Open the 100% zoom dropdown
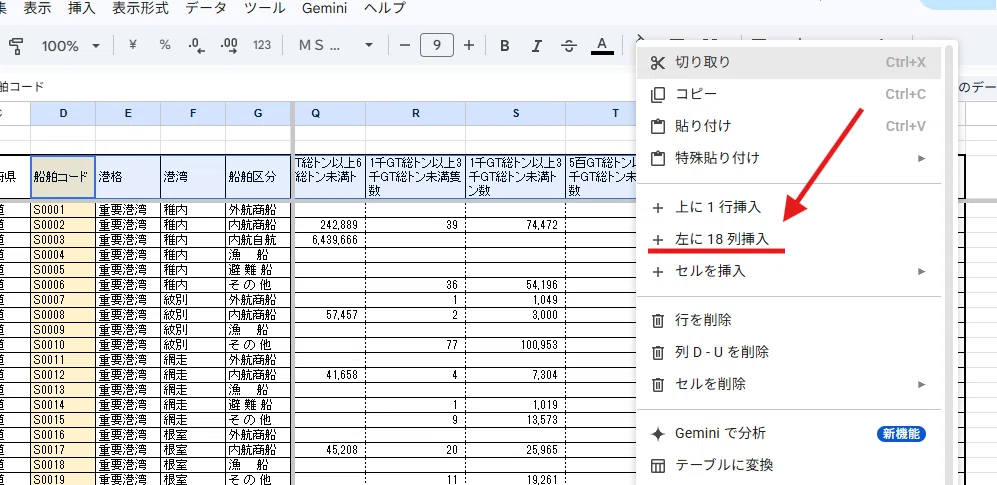The height and width of the screenshot is (485, 997). [71, 46]
